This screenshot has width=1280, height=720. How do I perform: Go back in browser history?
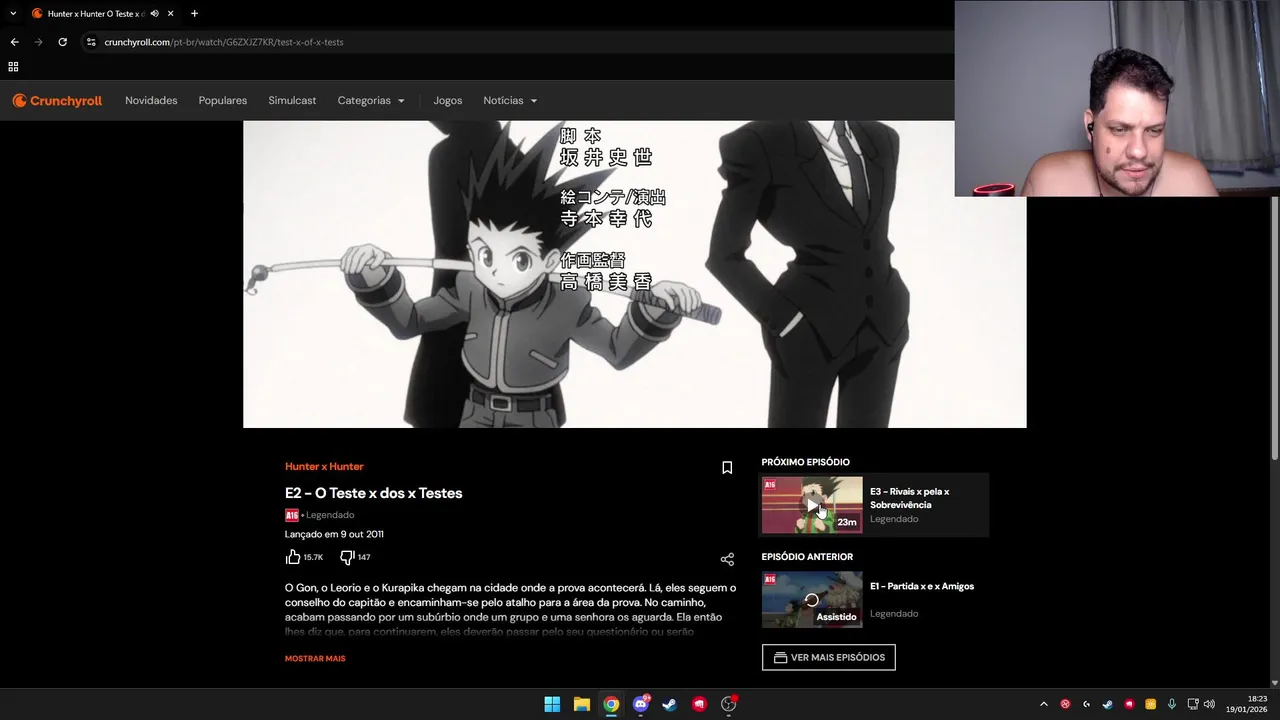pyautogui.click(x=14, y=42)
